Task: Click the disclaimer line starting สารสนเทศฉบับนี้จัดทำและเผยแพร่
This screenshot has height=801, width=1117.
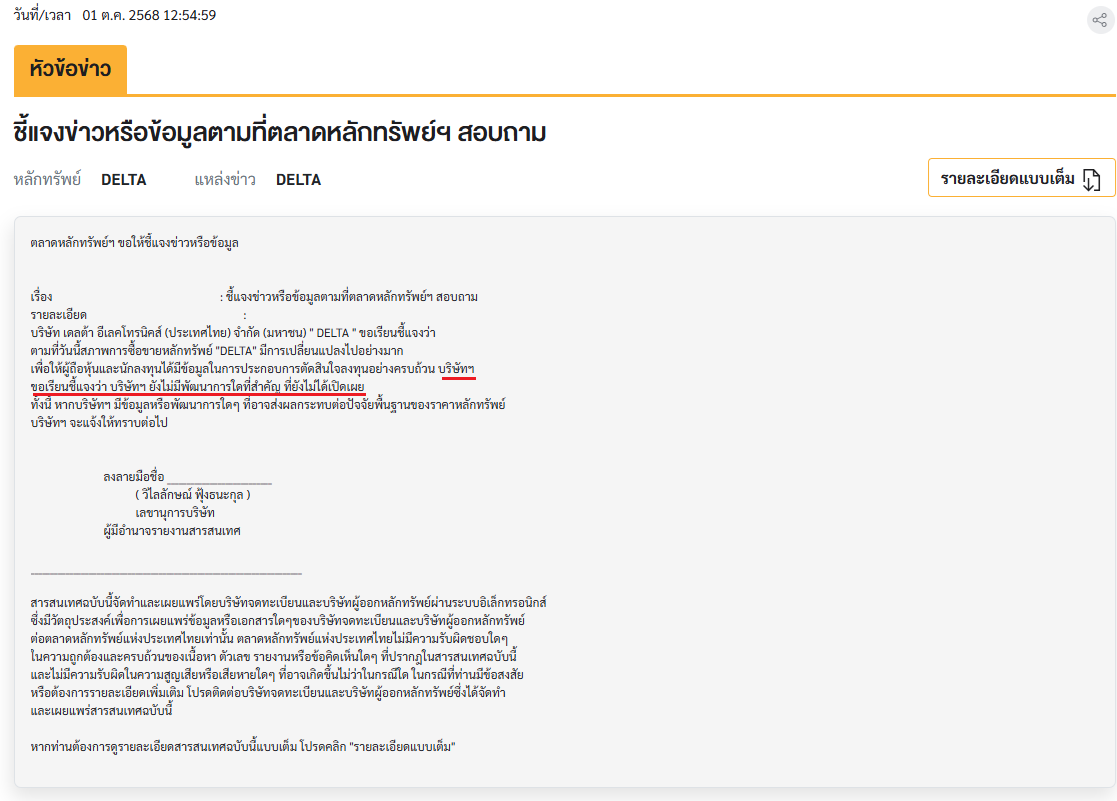Action: click(289, 603)
